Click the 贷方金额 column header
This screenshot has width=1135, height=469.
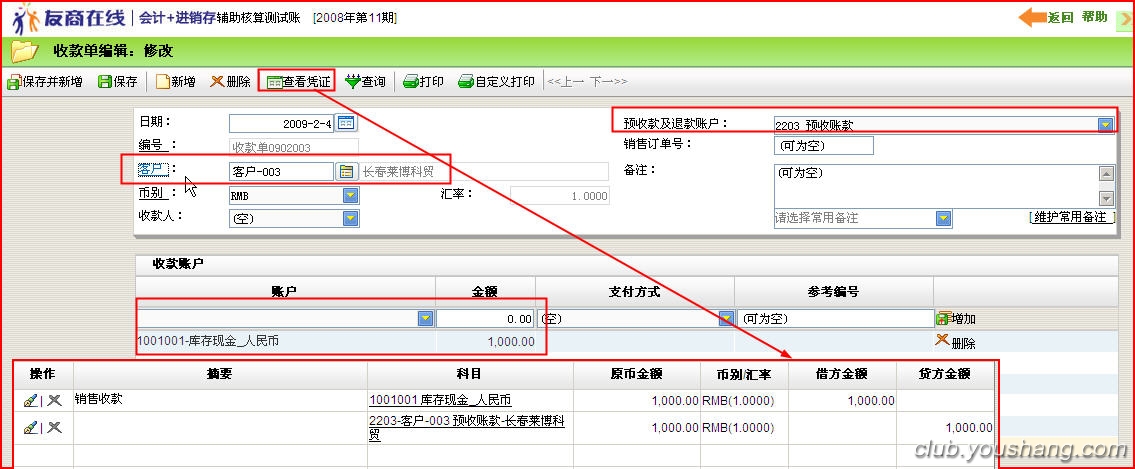coord(945,374)
